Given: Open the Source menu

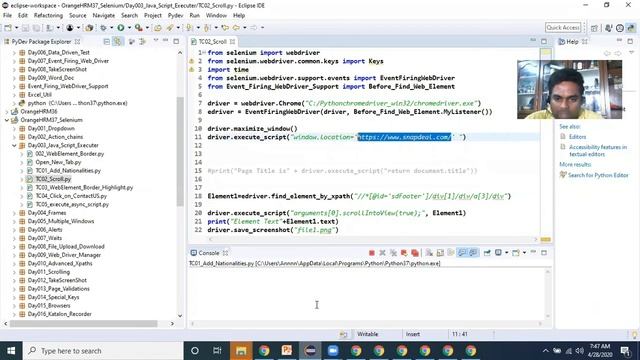Looking at the screenshot, I should coord(78,16).
